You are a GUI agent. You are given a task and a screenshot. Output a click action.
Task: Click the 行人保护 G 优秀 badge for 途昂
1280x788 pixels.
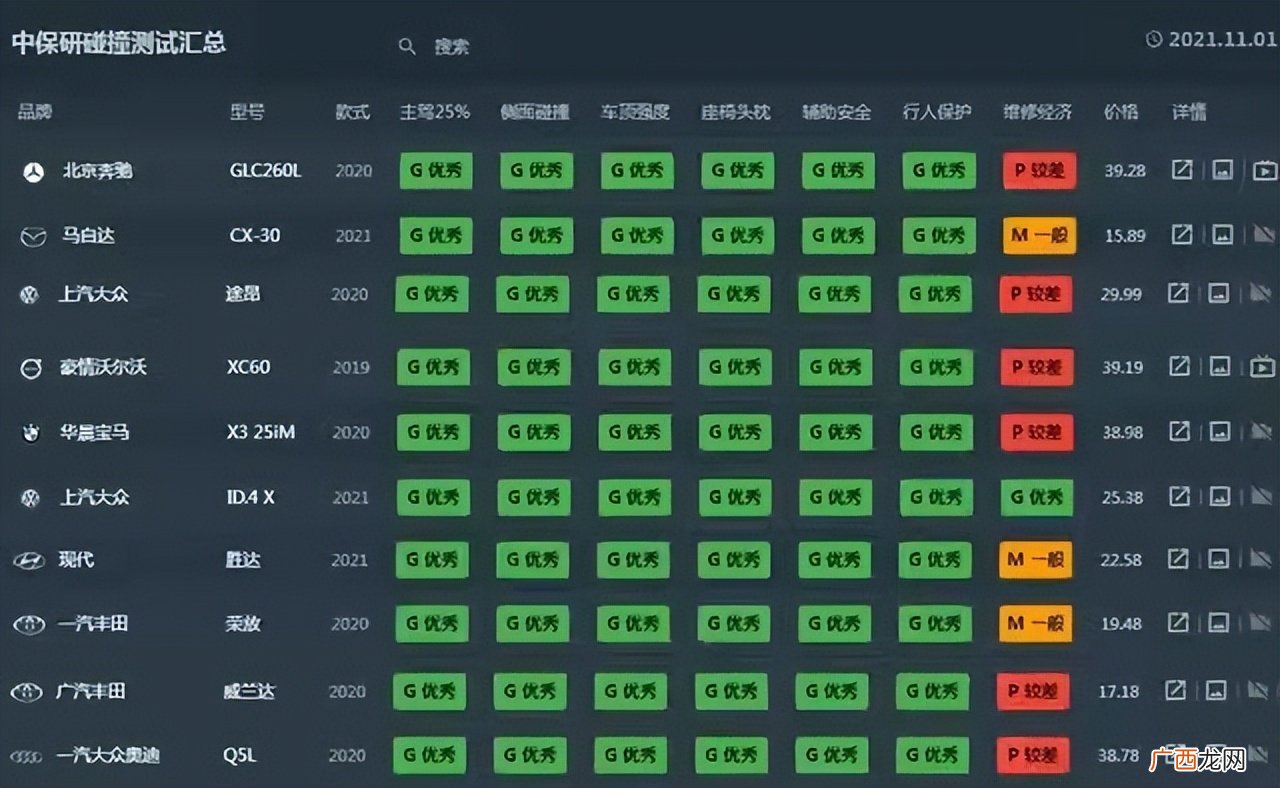pos(936,294)
